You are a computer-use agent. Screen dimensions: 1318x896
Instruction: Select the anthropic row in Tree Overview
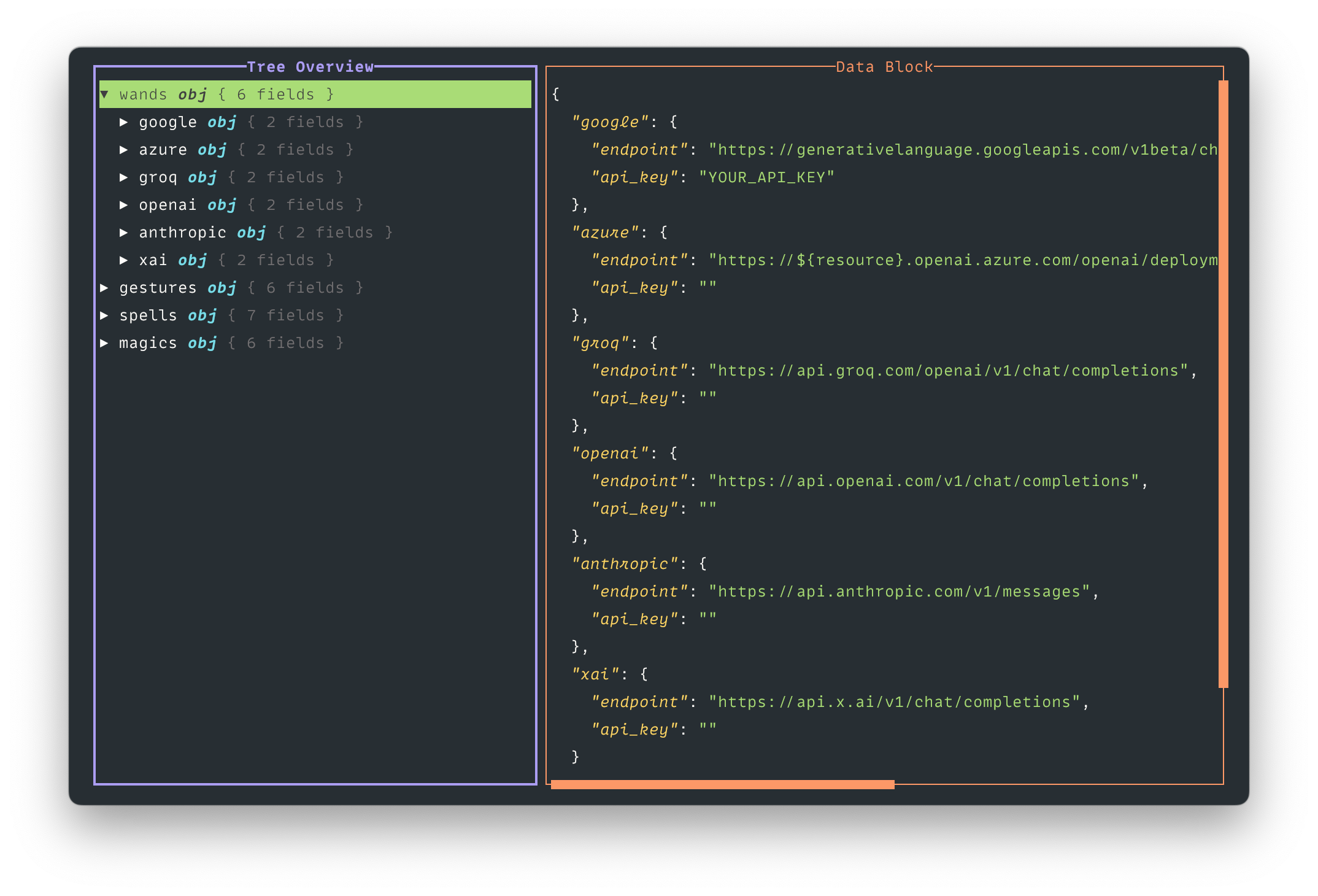[315, 233]
